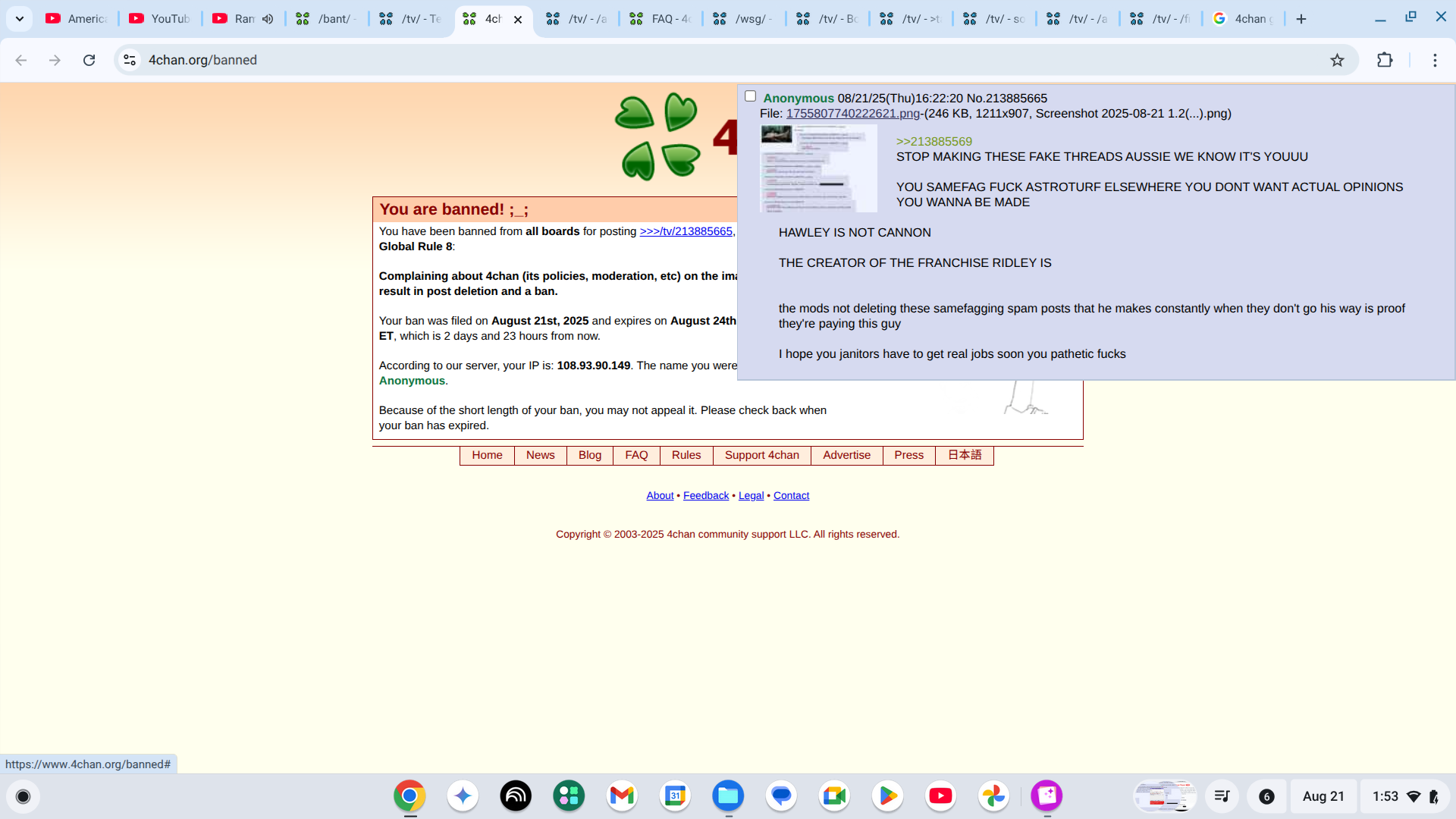Open the site information icon in the address bar
This screenshot has width=1456, height=819.
coord(130,60)
